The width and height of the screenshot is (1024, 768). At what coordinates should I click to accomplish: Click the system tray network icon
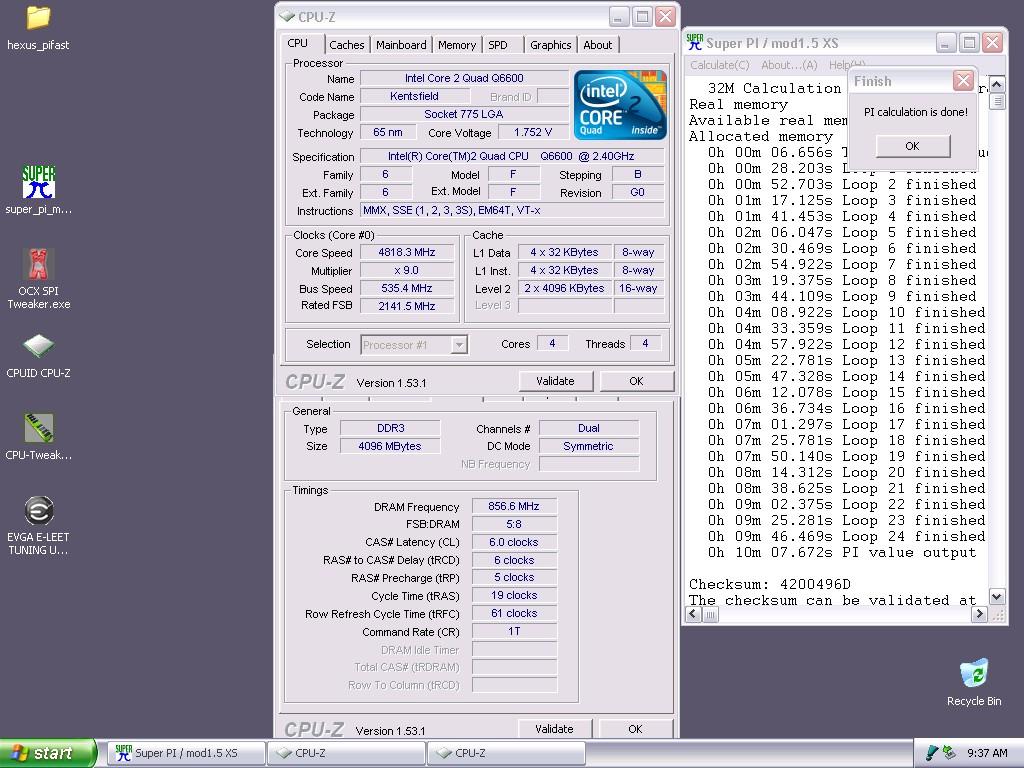(949, 753)
